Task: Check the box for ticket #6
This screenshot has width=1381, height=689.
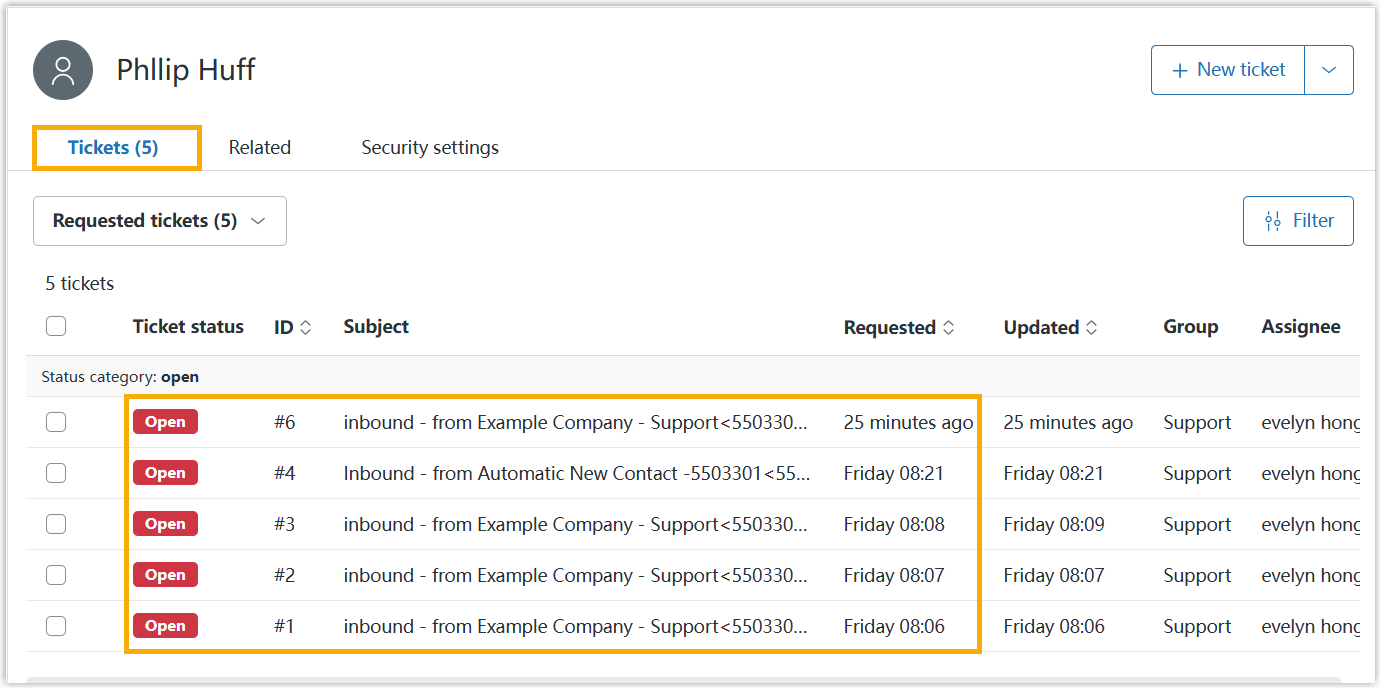Action: pos(56,422)
